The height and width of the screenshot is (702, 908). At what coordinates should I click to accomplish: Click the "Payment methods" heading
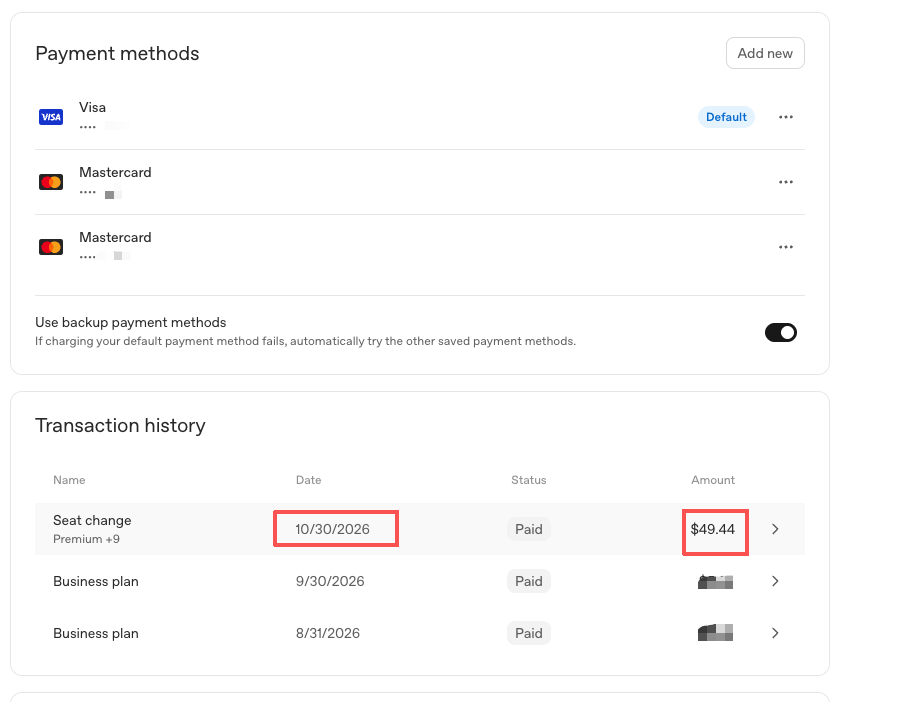pos(117,53)
